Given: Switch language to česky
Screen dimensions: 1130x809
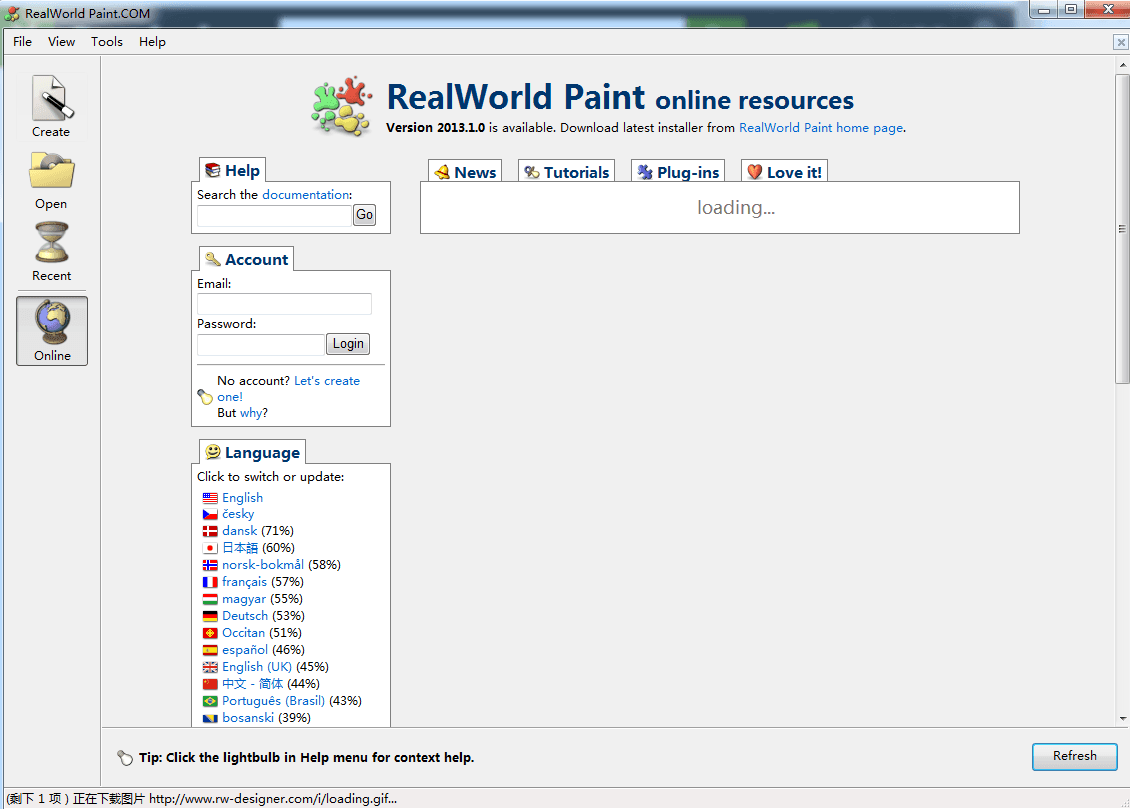Looking at the screenshot, I should pyautogui.click(x=238, y=514).
